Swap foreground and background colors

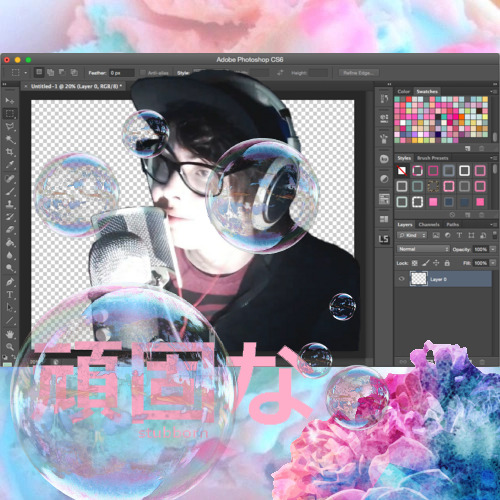[14, 357]
